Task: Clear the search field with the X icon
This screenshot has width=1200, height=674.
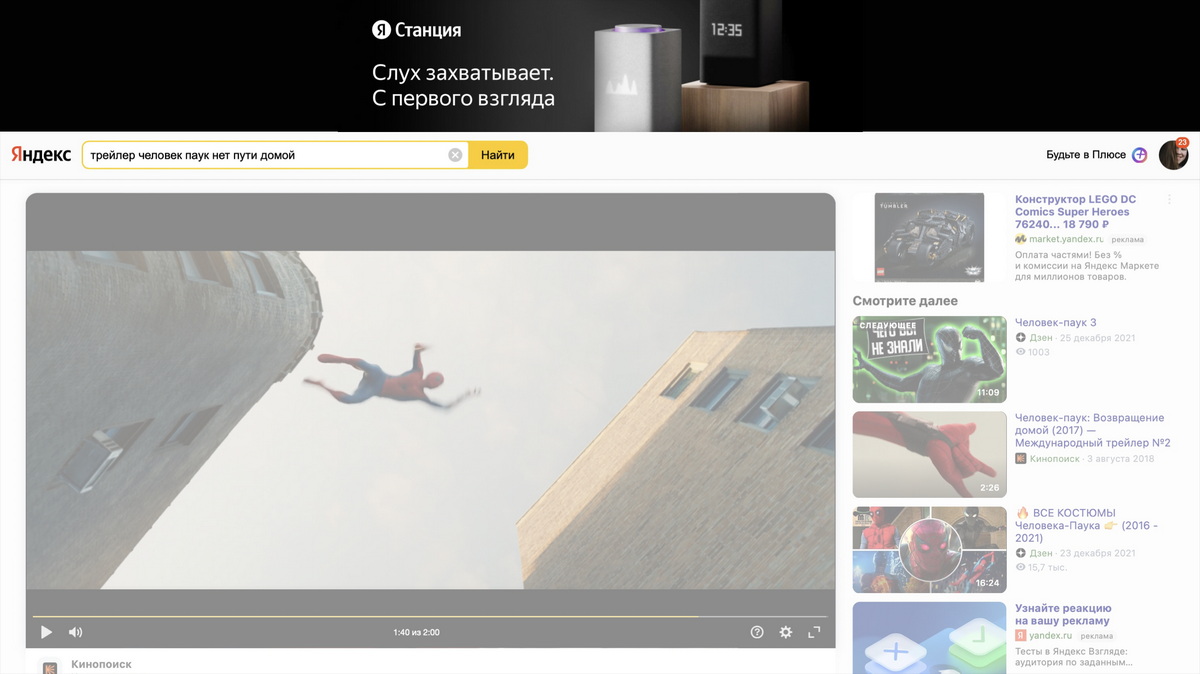Action: [455, 155]
